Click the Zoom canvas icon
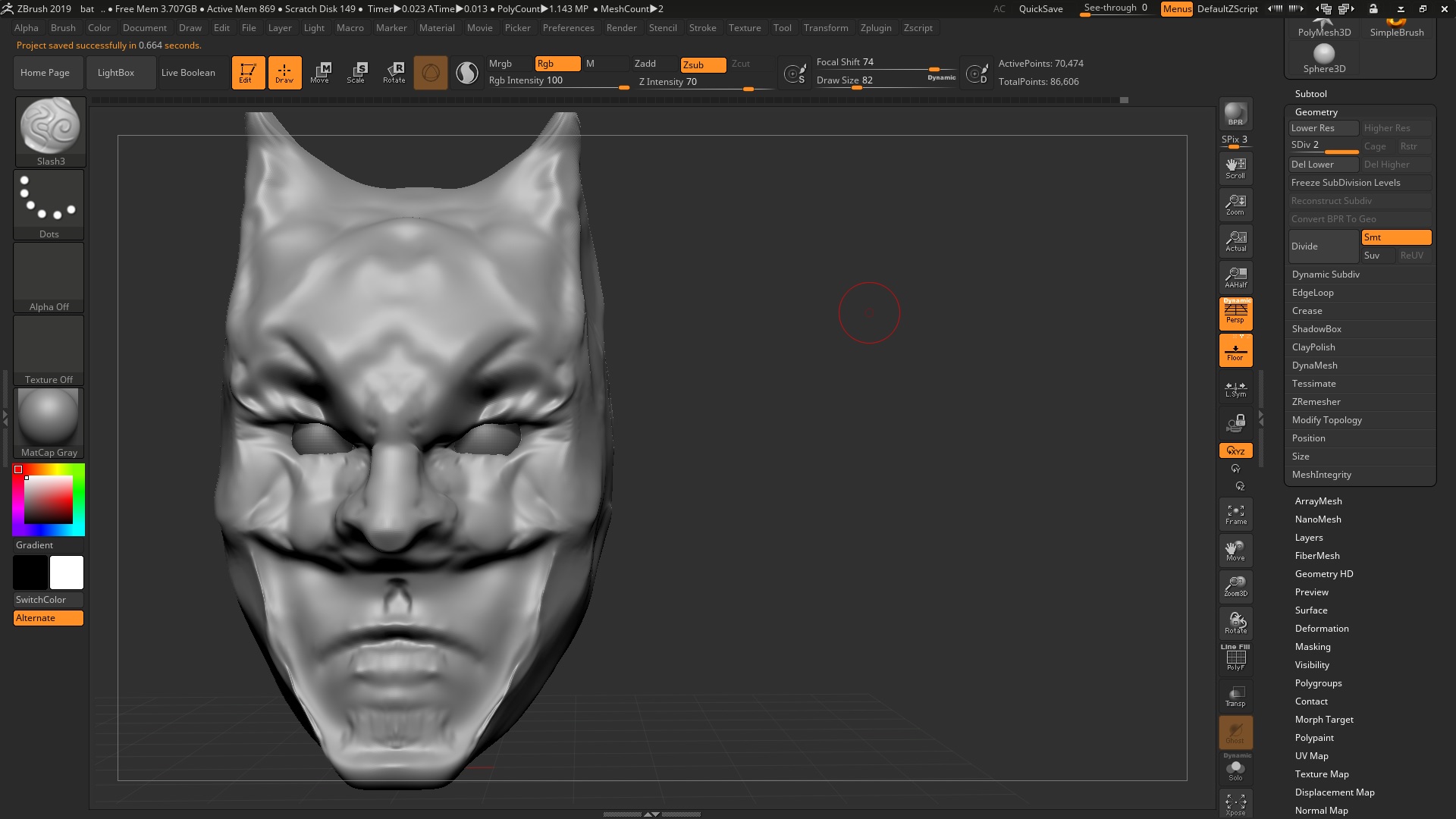 [1235, 205]
